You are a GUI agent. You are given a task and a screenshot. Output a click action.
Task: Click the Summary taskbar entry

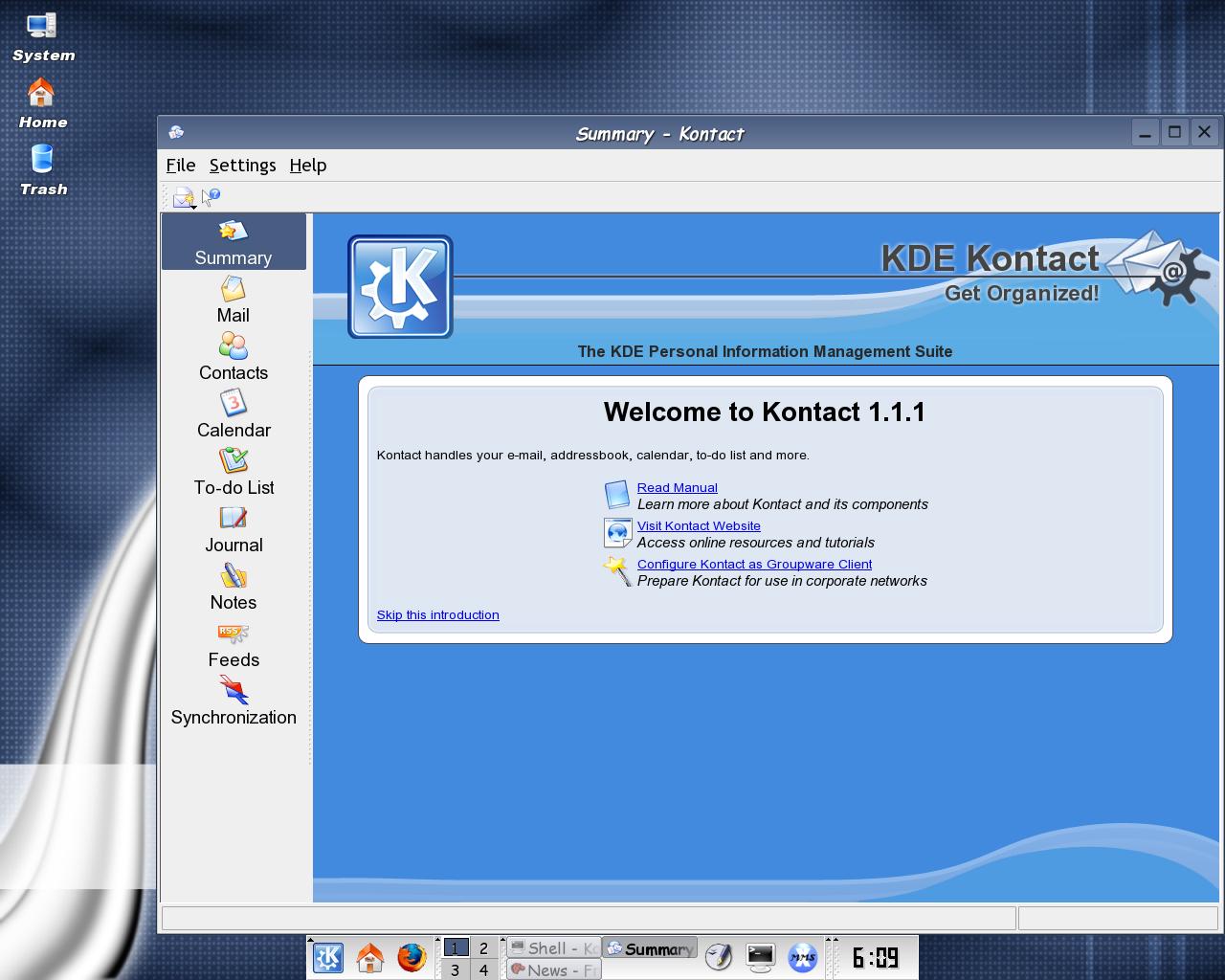pyautogui.click(x=650, y=948)
